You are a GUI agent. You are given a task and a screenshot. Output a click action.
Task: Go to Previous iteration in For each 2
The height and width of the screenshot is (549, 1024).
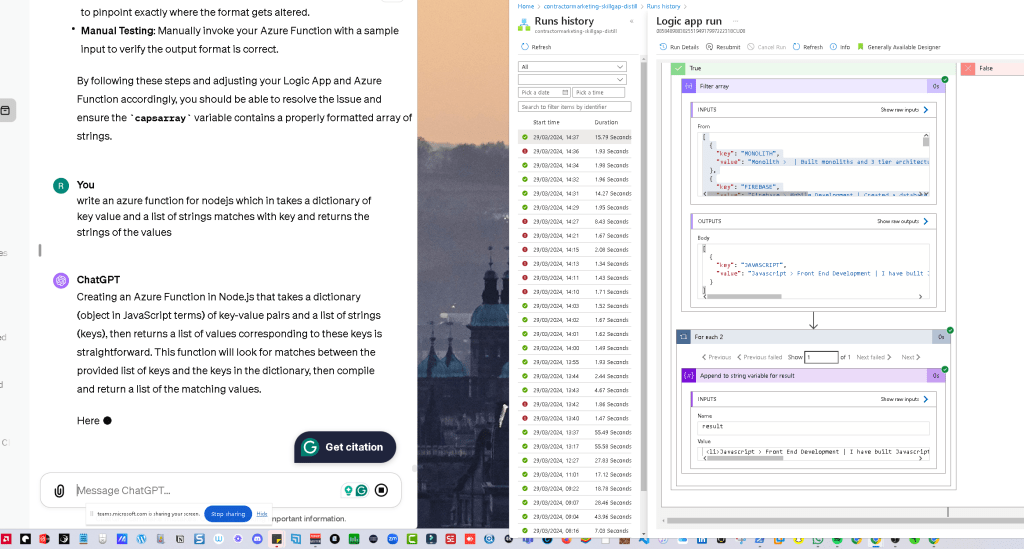point(716,357)
